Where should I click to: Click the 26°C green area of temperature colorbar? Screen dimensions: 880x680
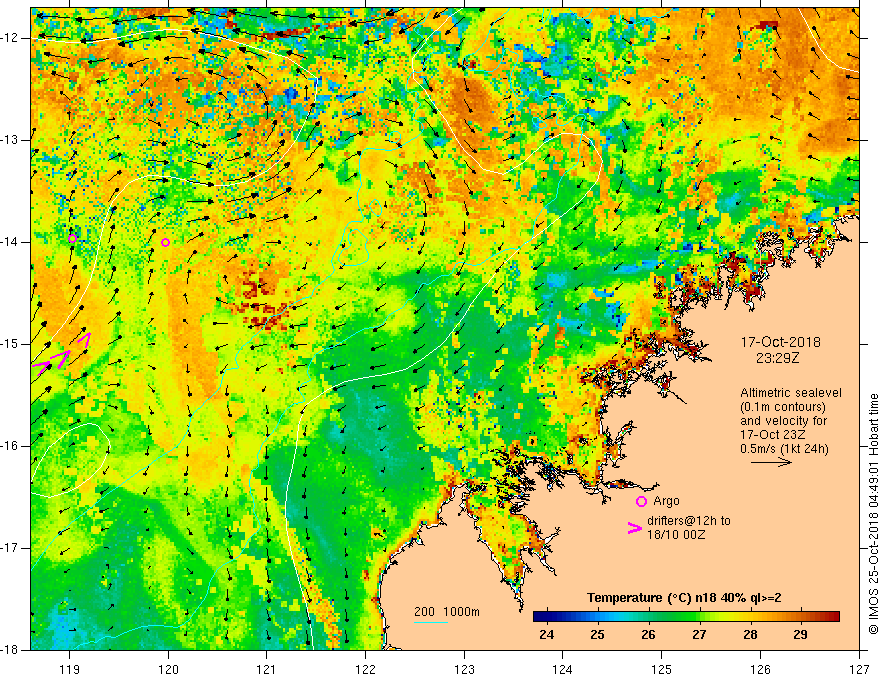point(648,617)
